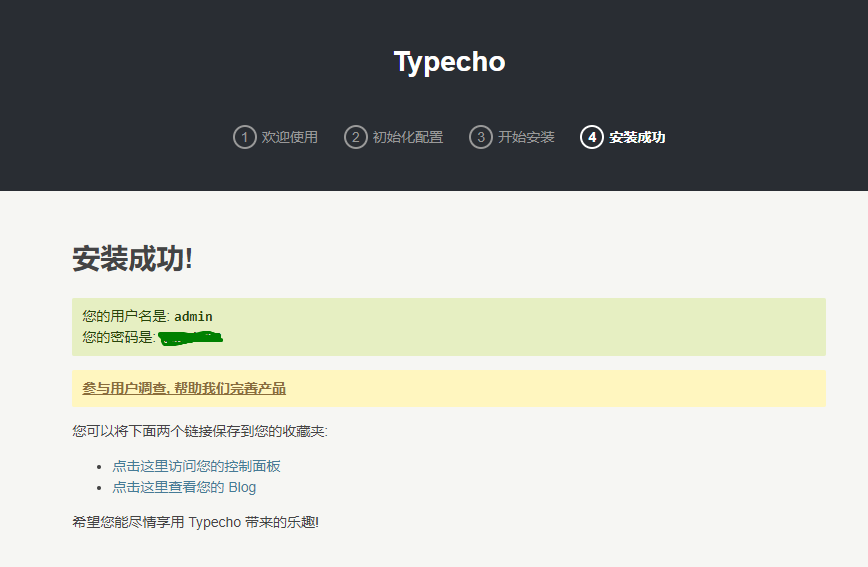Open the 参与用户调查 survey link

(184, 388)
